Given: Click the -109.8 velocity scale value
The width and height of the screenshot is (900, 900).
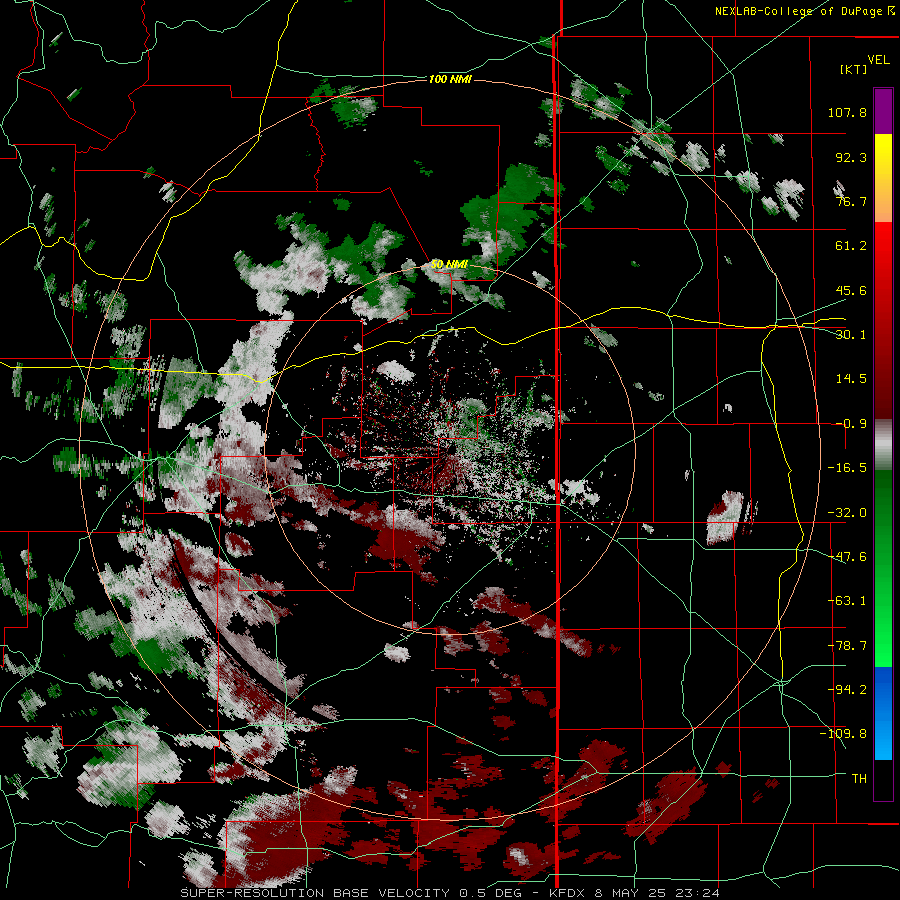Looking at the screenshot, I should [x=843, y=734].
